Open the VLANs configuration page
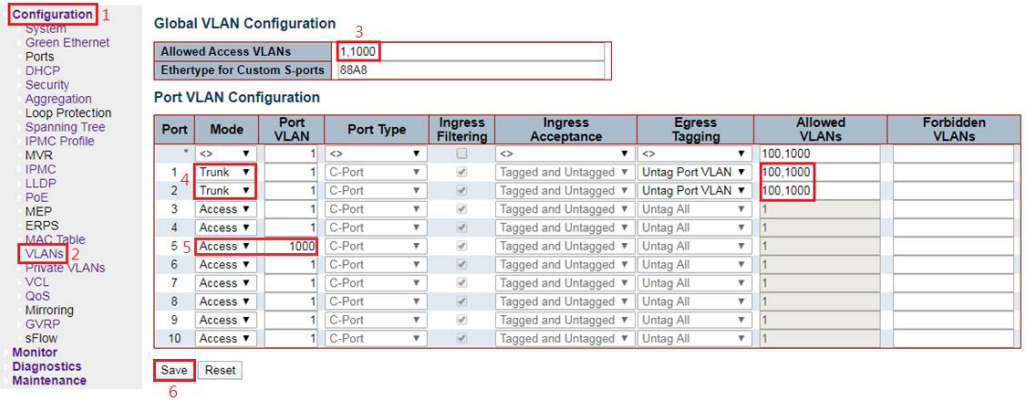This screenshot has height=400, width=1033. 44,253
